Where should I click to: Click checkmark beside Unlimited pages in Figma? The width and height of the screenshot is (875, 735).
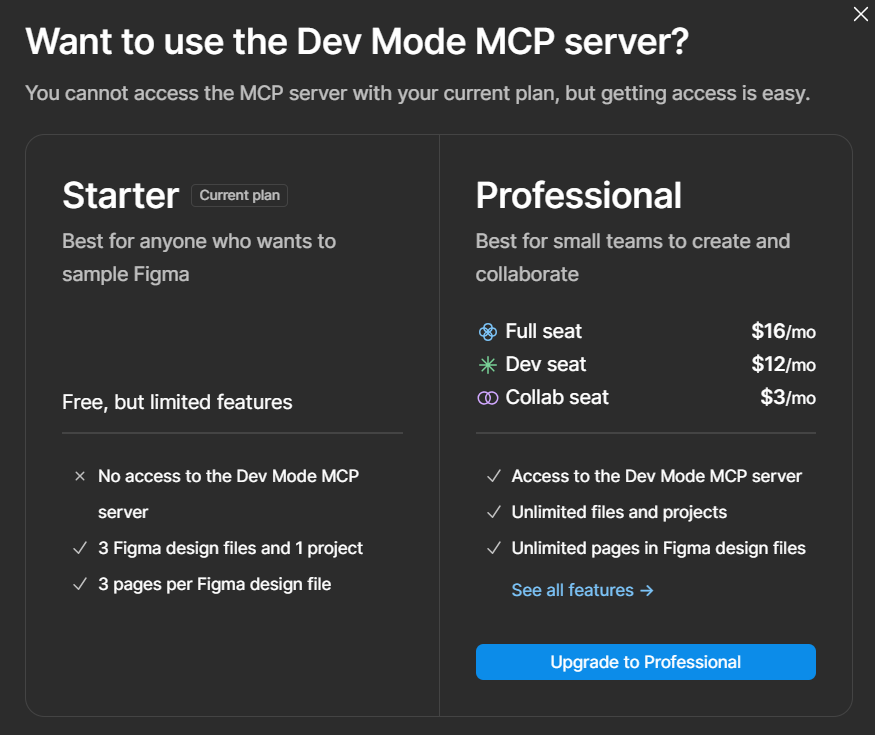[494, 548]
